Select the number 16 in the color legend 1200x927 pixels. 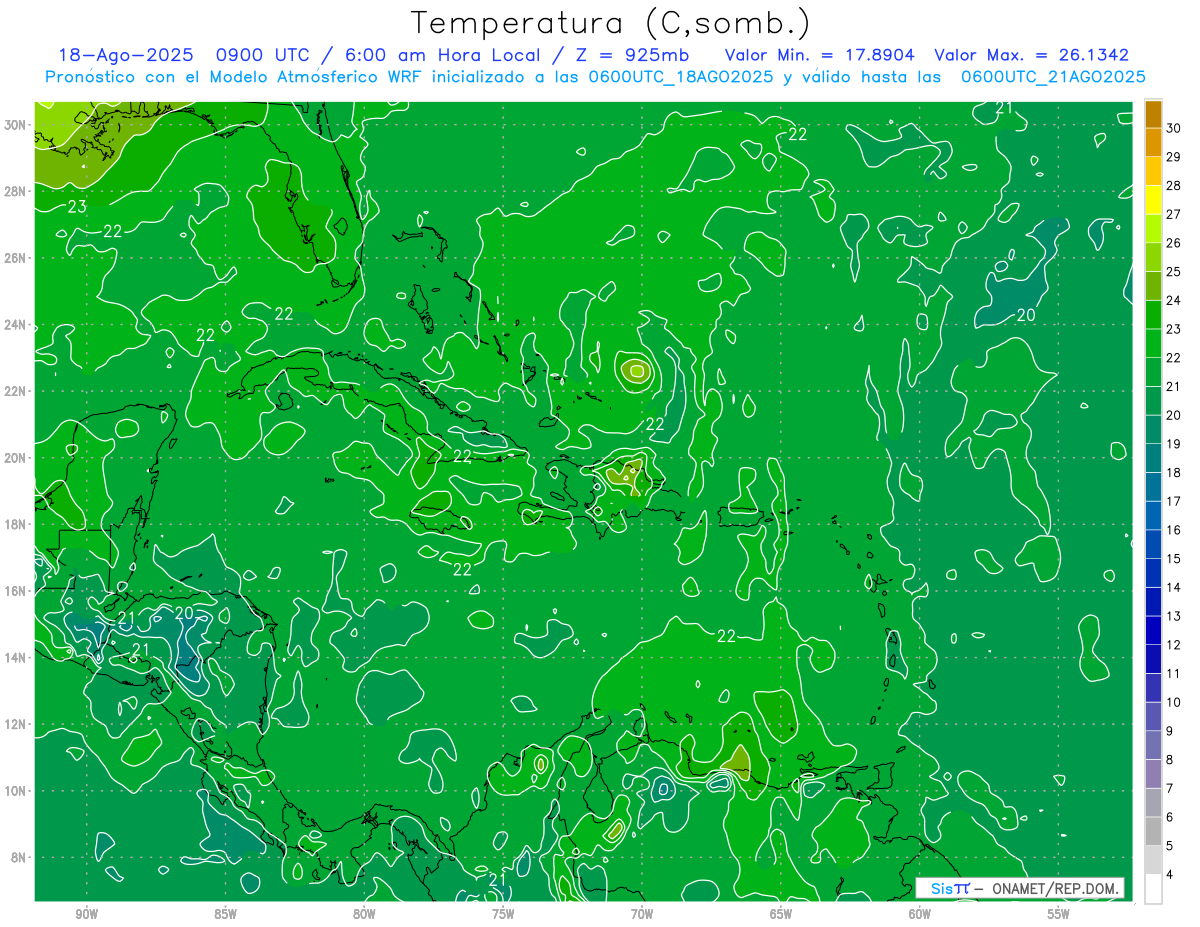tap(1174, 530)
